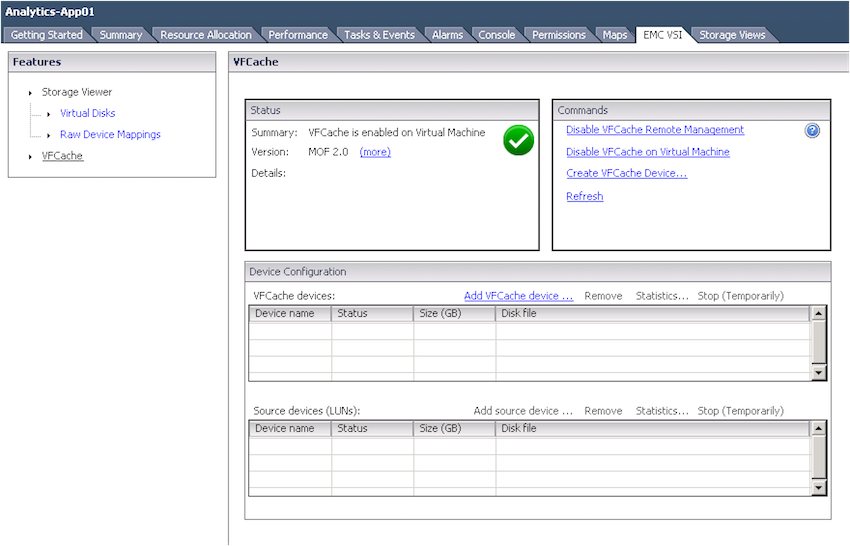The width and height of the screenshot is (850, 546).
Task: Click Disable VFCache on Virtual Machine
Action: (648, 152)
